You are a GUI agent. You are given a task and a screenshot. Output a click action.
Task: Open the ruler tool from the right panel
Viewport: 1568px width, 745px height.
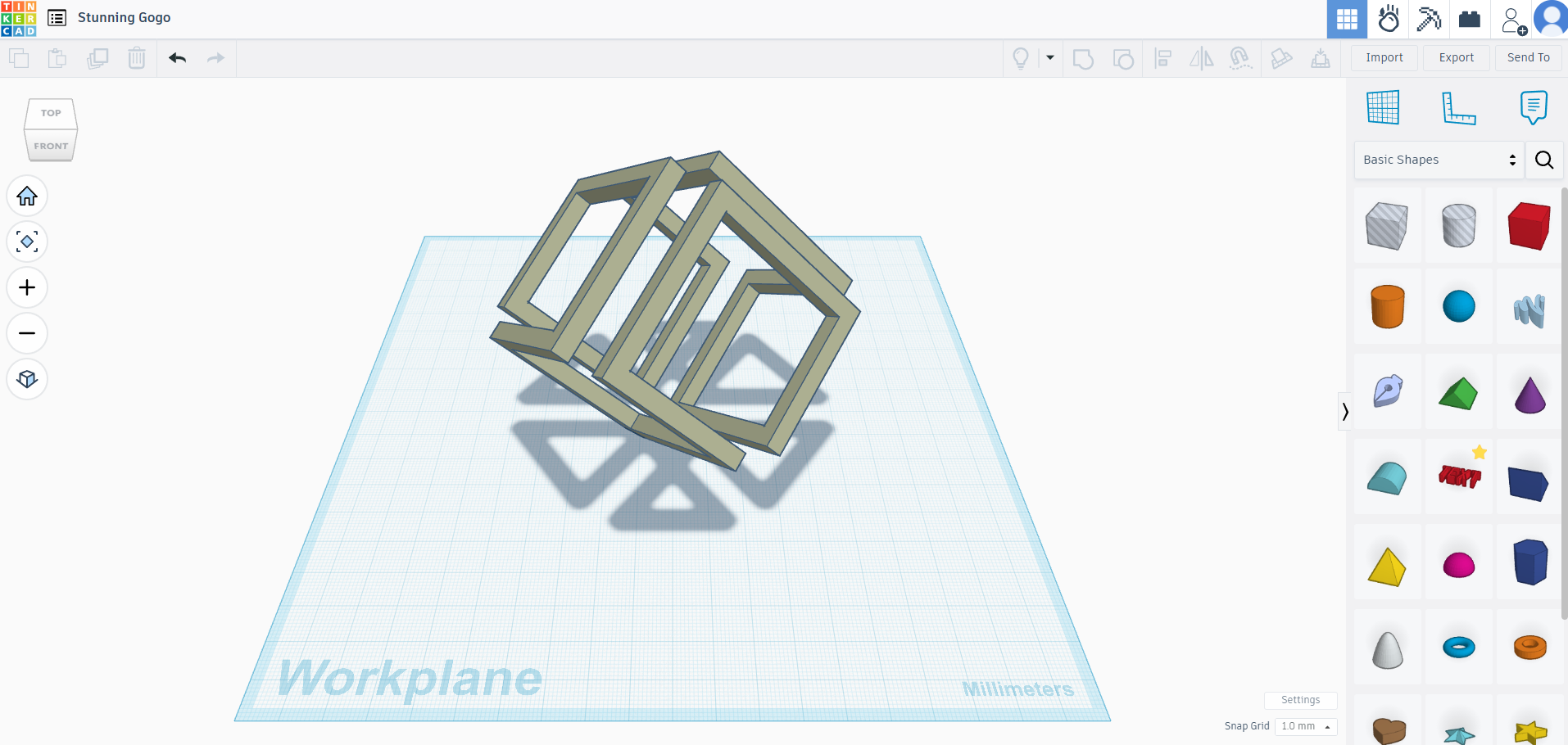coord(1459,107)
